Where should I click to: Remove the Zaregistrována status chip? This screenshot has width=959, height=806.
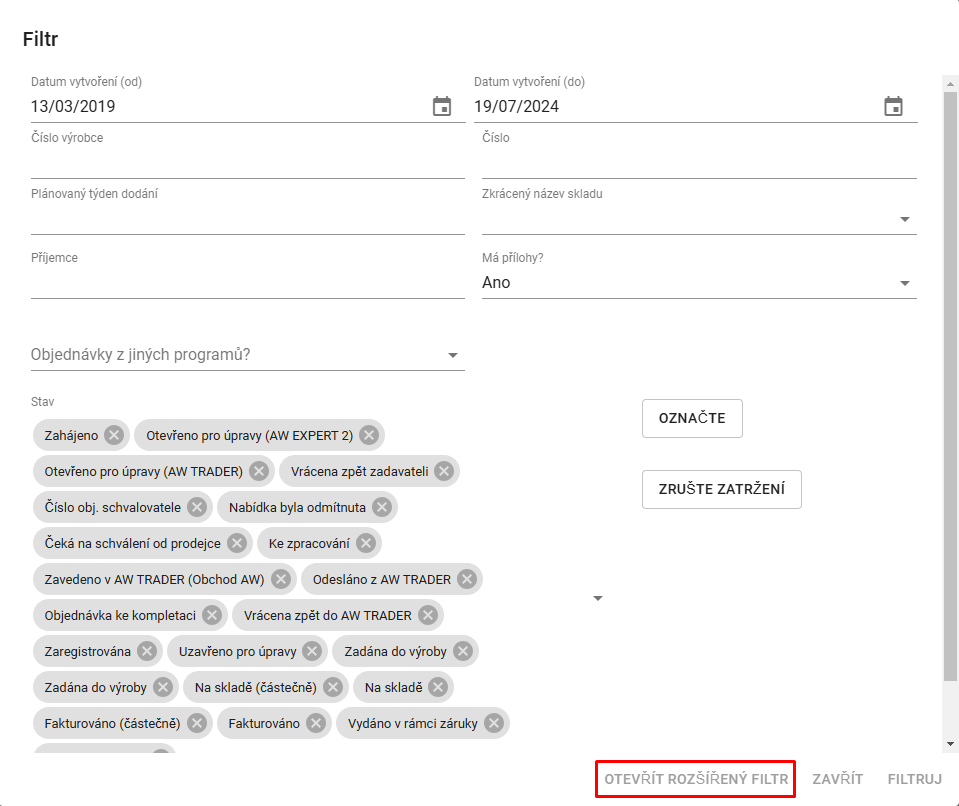click(147, 651)
